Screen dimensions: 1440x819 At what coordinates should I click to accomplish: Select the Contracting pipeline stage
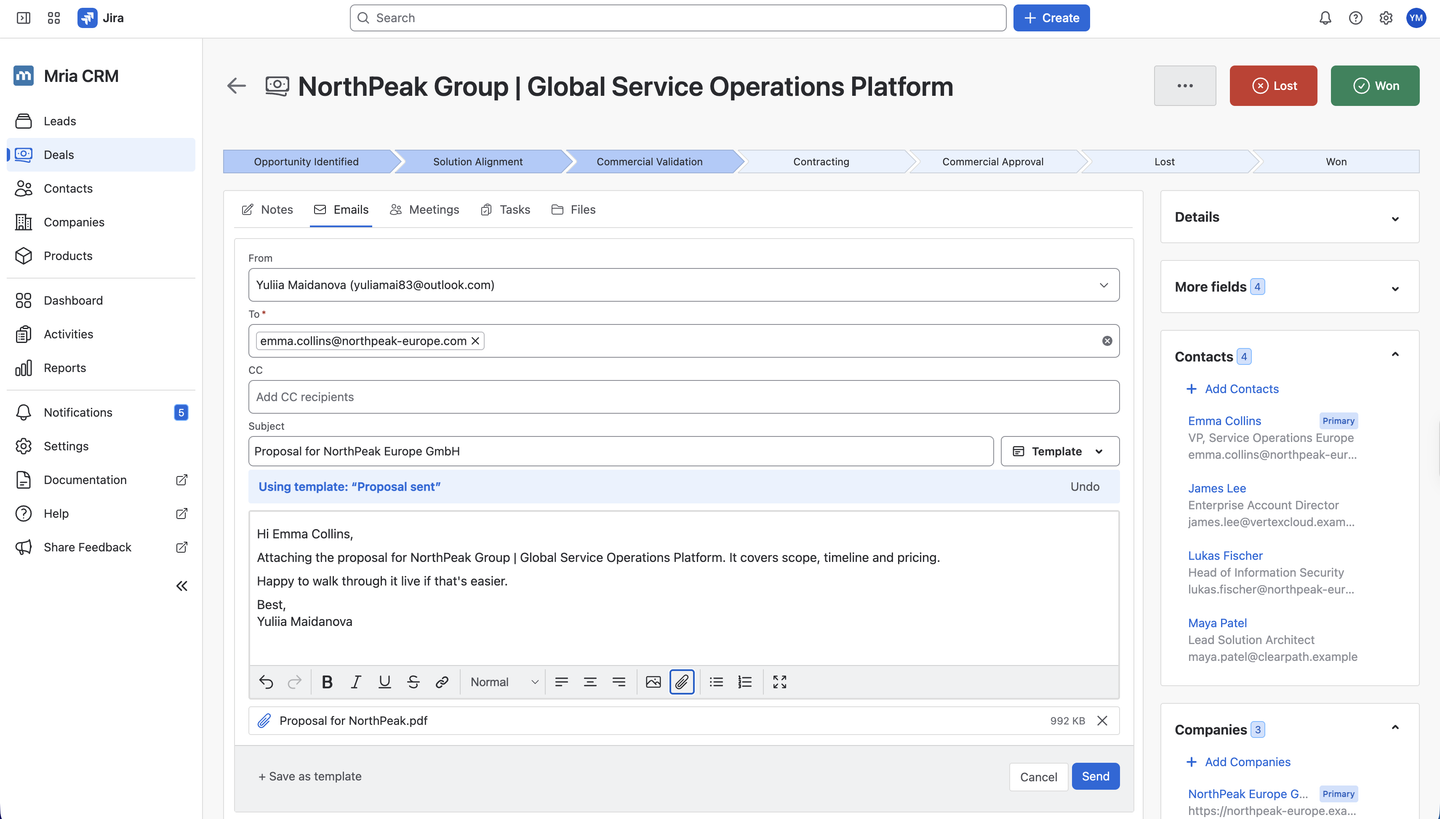[821, 162]
